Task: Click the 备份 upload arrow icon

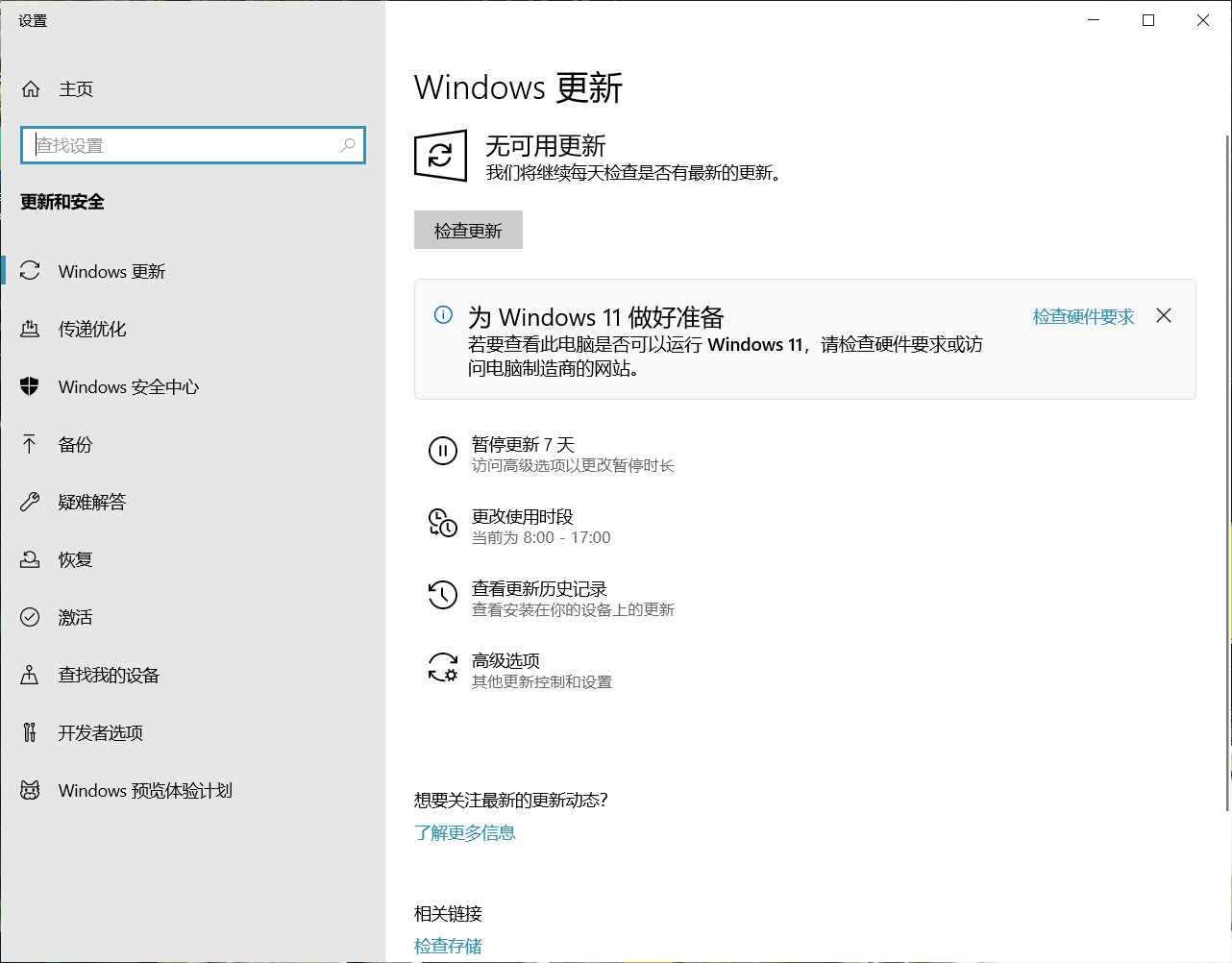Action: 30,444
